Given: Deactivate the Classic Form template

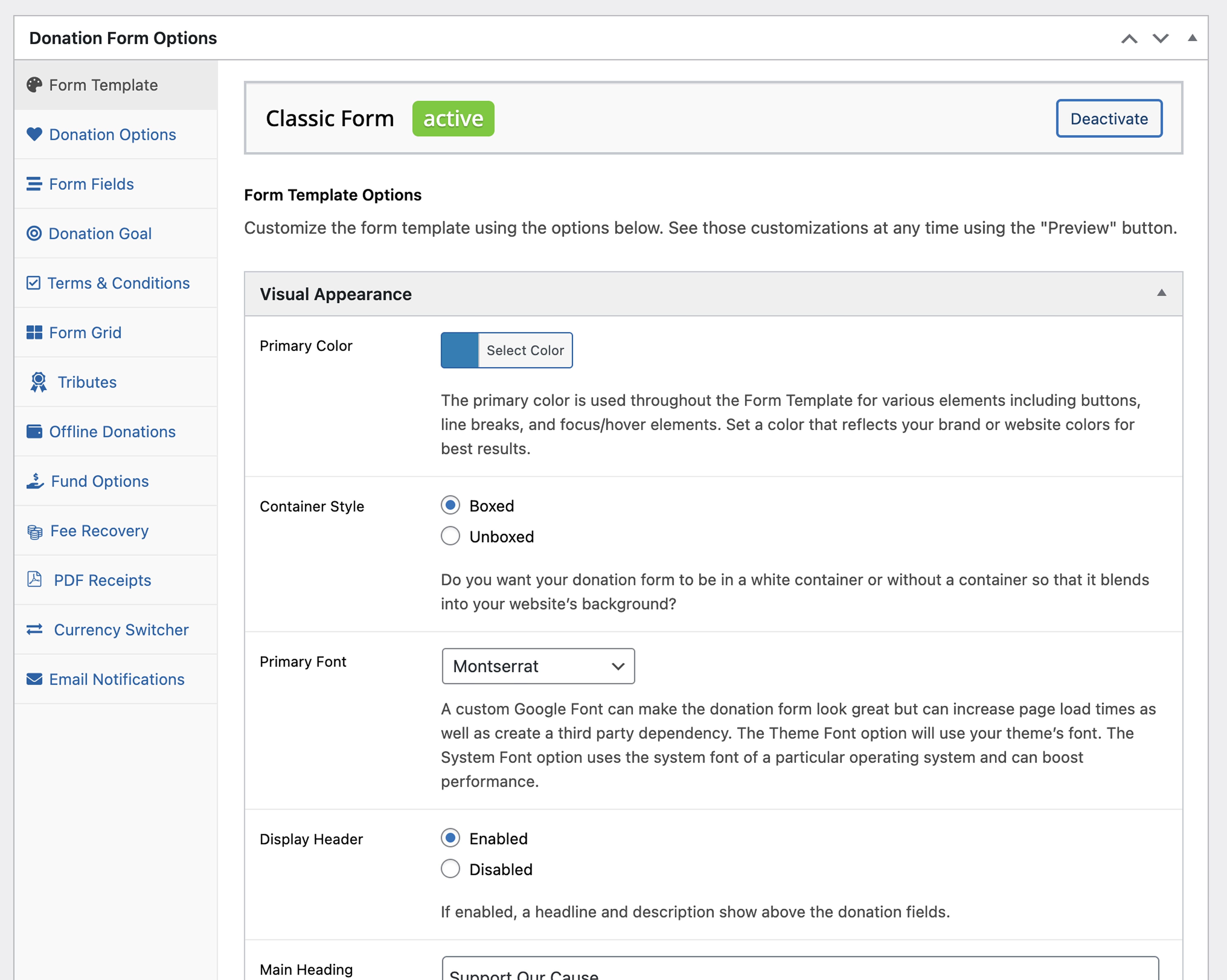Looking at the screenshot, I should click(x=1109, y=118).
